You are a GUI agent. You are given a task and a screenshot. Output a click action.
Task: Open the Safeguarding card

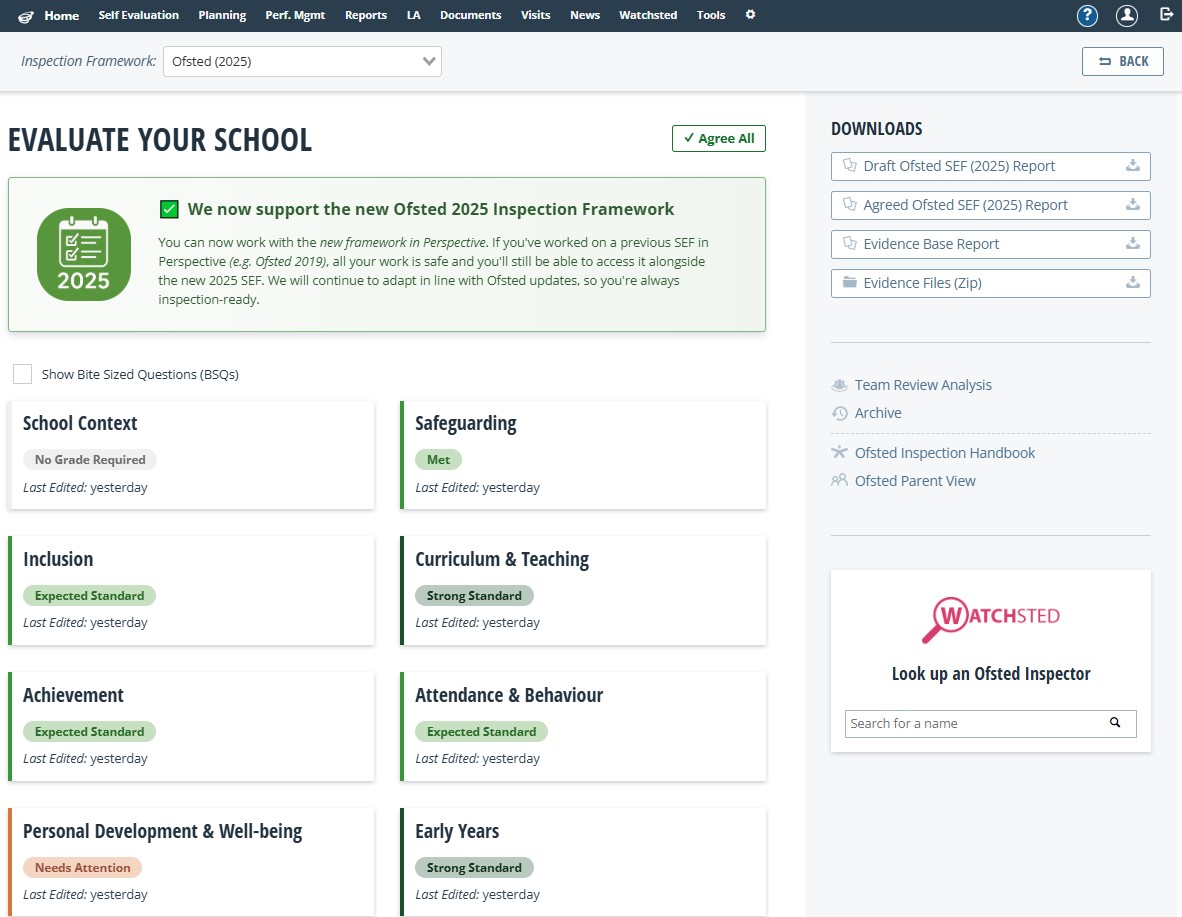(583, 455)
